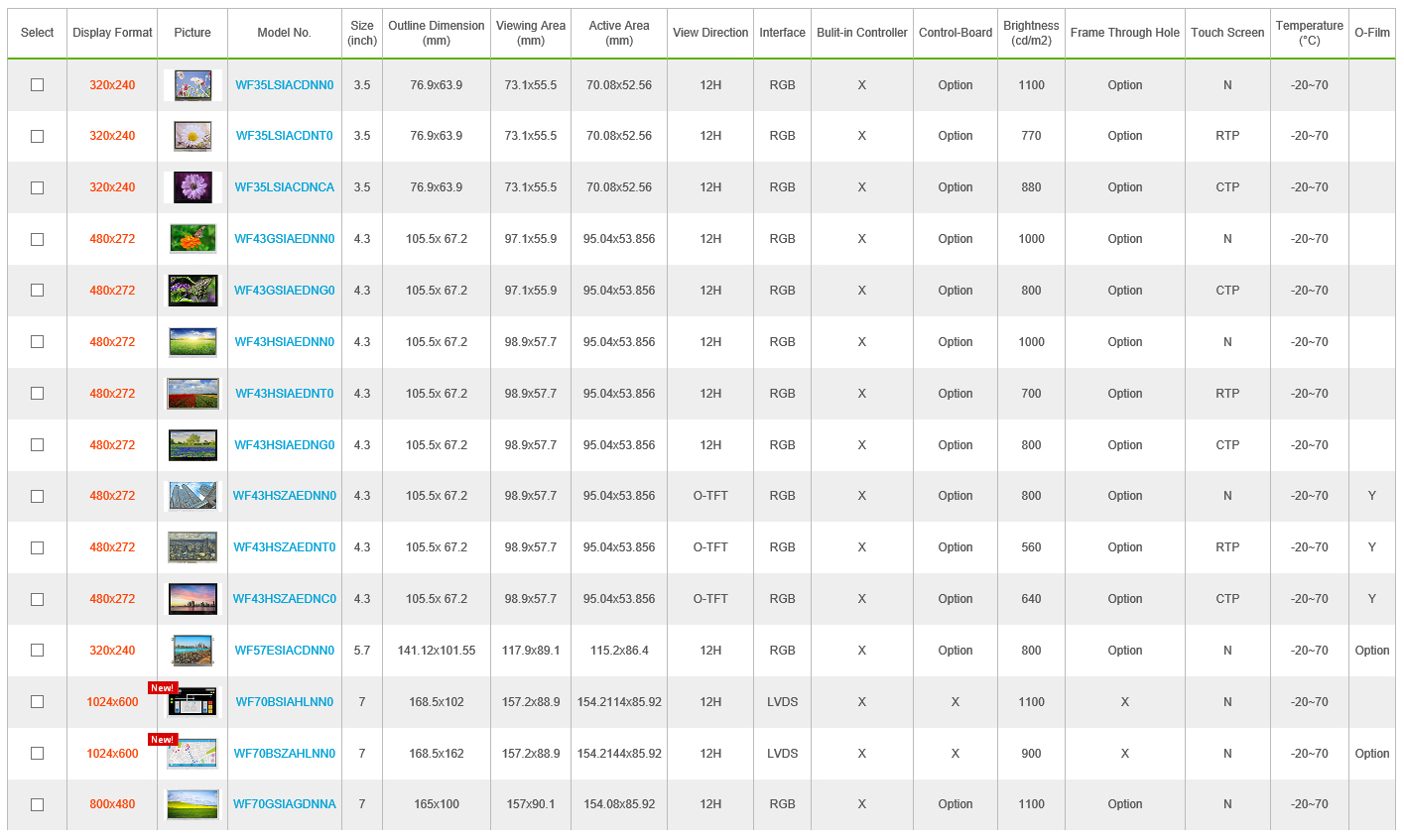Click the View Direction column header
1404x840 pixels.
click(710, 33)
